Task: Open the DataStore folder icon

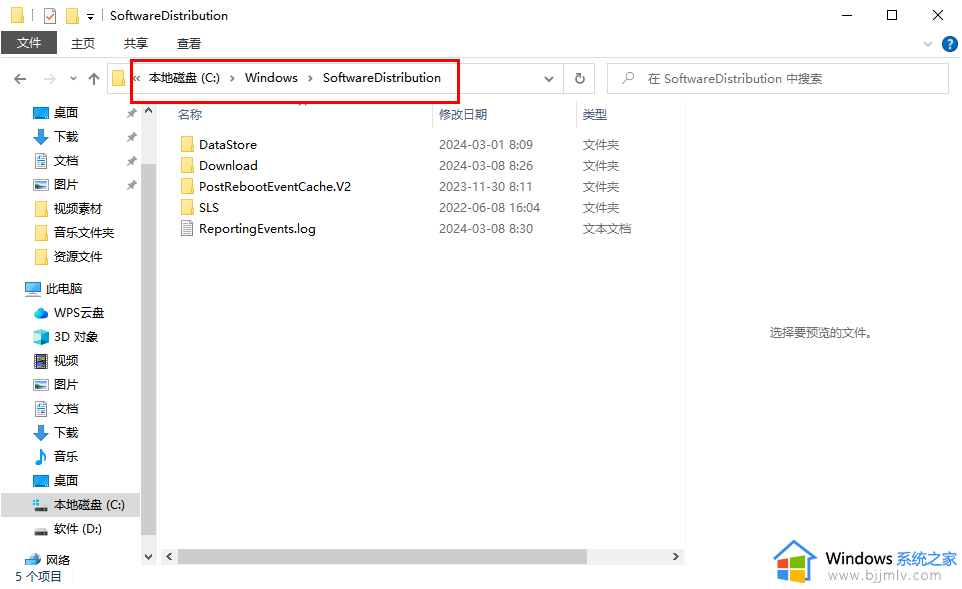Action: 187,144
